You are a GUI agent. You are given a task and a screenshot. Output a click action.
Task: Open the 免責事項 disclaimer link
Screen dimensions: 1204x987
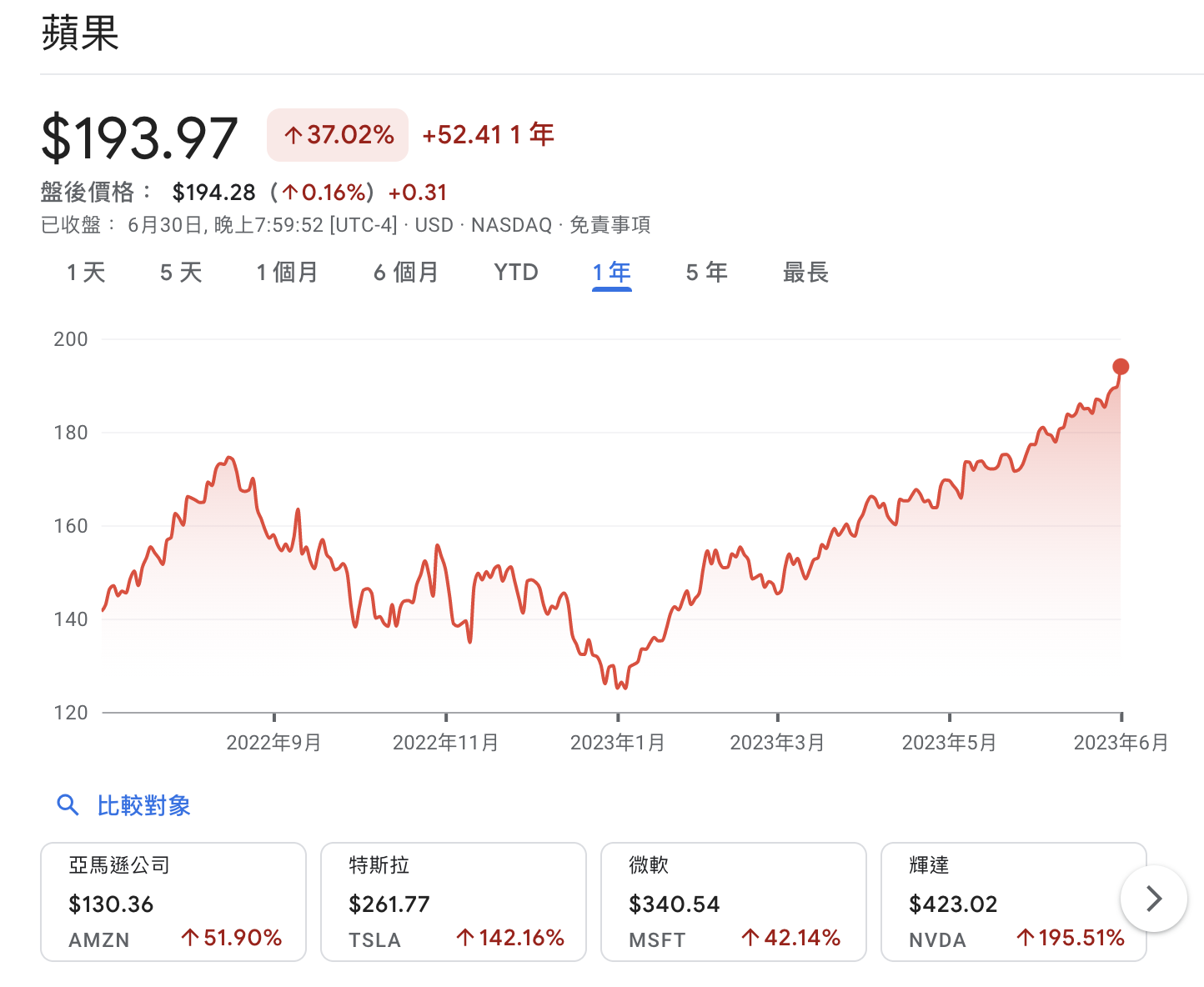click(x=610, y=225)
